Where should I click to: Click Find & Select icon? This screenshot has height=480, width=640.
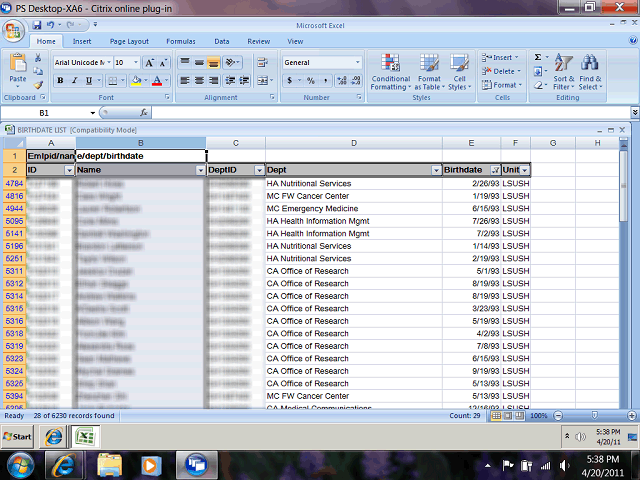[x=590, y=71]
